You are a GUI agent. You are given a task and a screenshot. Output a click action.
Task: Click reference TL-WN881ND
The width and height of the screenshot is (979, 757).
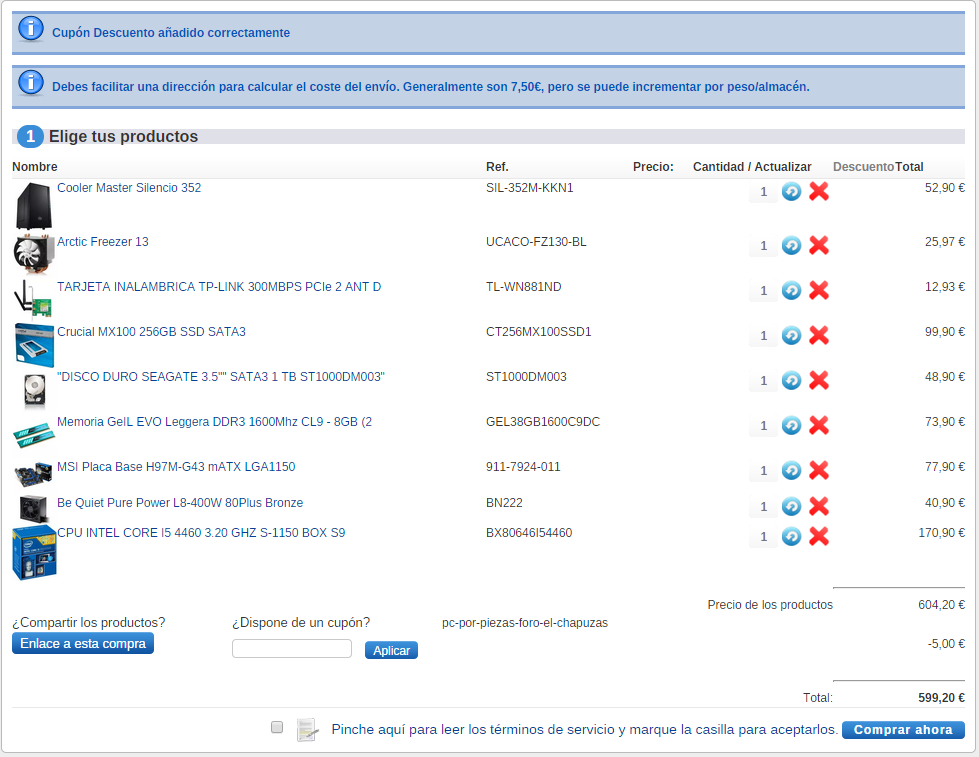[523, 287]
